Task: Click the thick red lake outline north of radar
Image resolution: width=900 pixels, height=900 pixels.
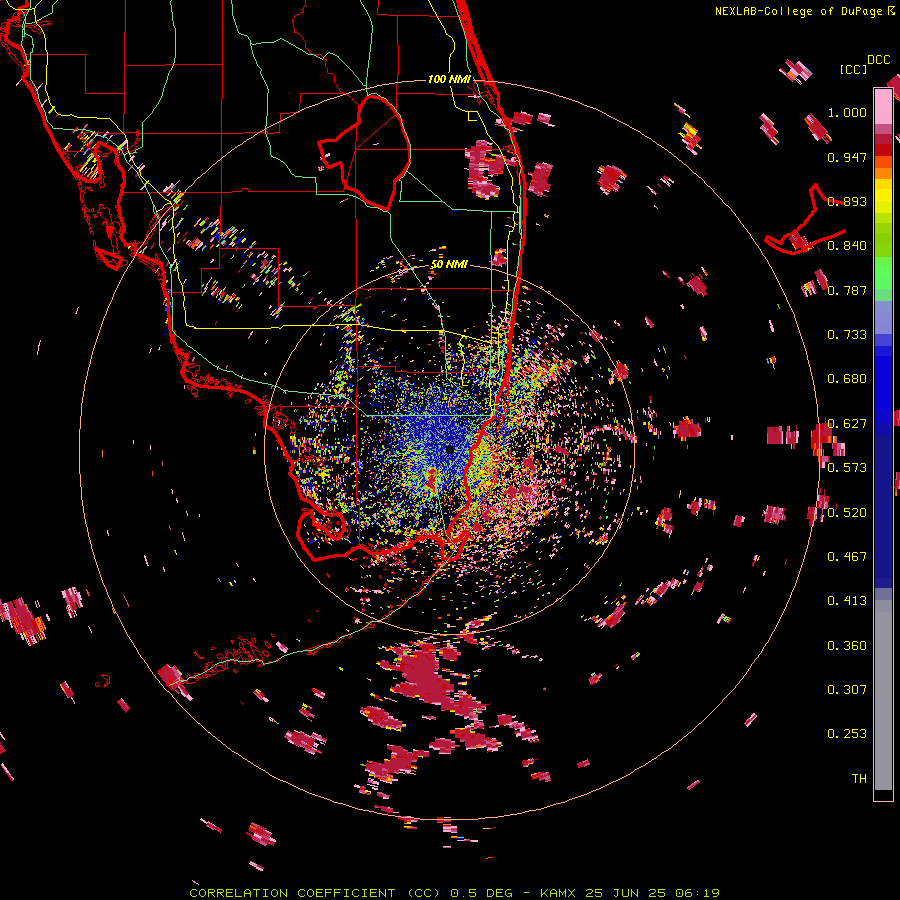Action: tap(364, 152)
